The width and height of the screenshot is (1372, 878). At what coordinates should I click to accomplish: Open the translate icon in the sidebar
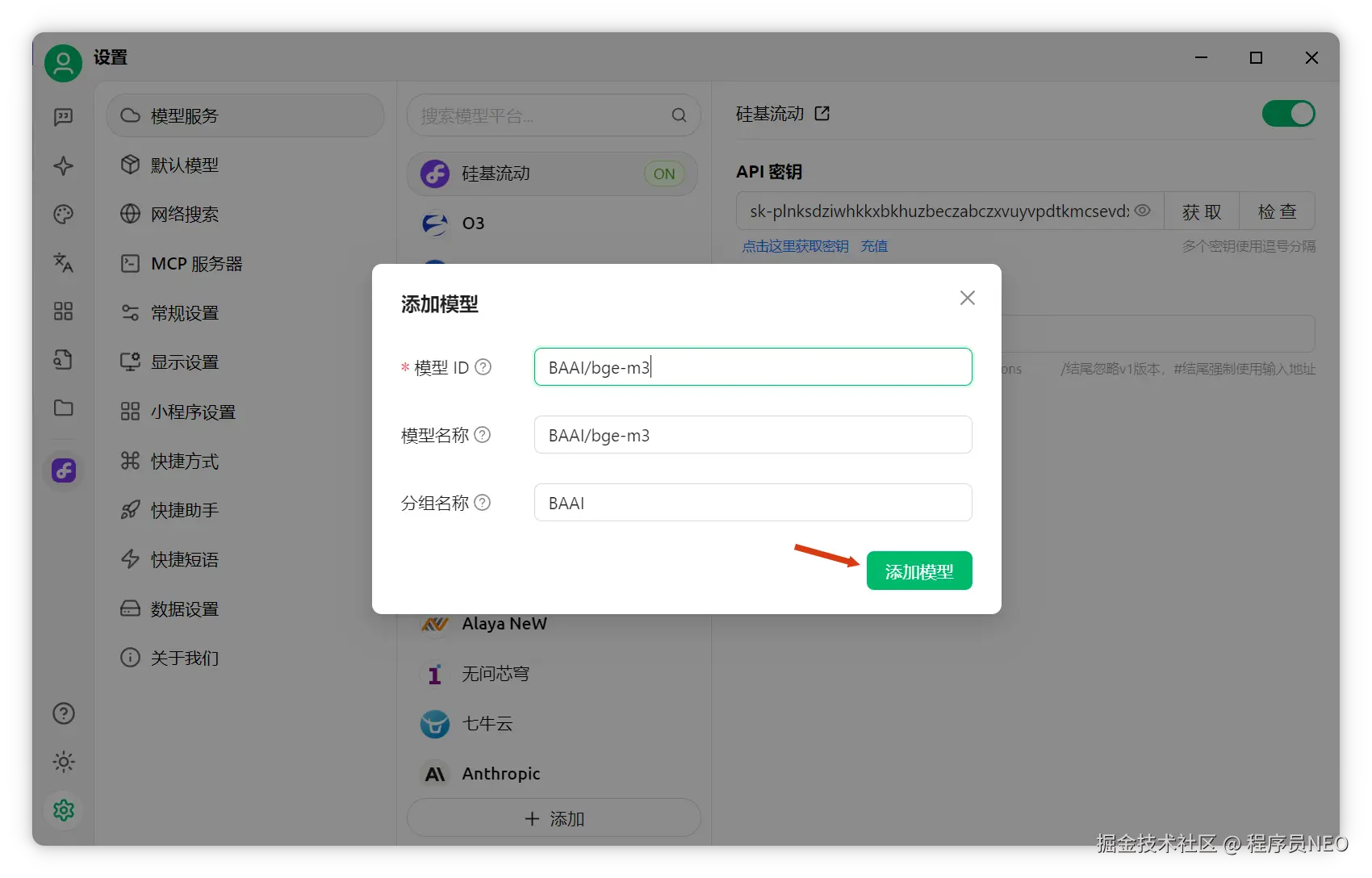63,262
